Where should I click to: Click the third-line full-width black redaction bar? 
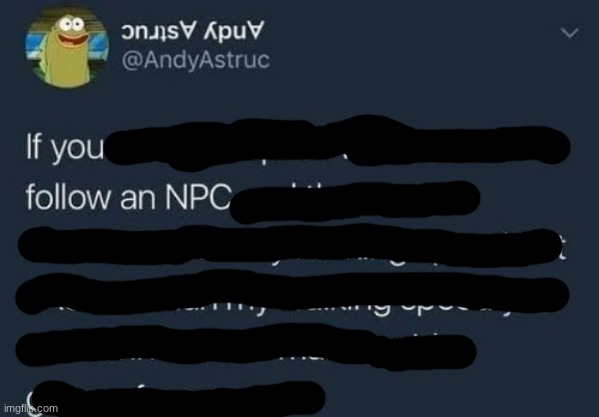290,245
